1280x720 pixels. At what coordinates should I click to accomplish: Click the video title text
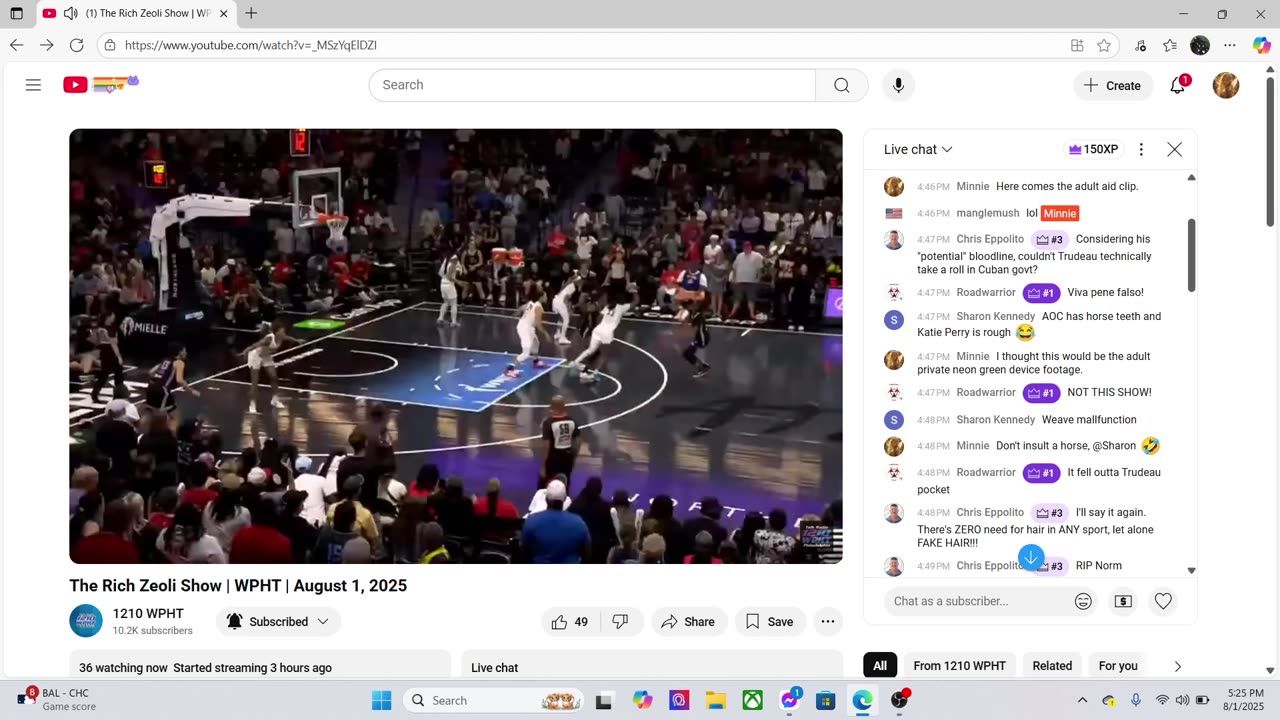point(238,586)
